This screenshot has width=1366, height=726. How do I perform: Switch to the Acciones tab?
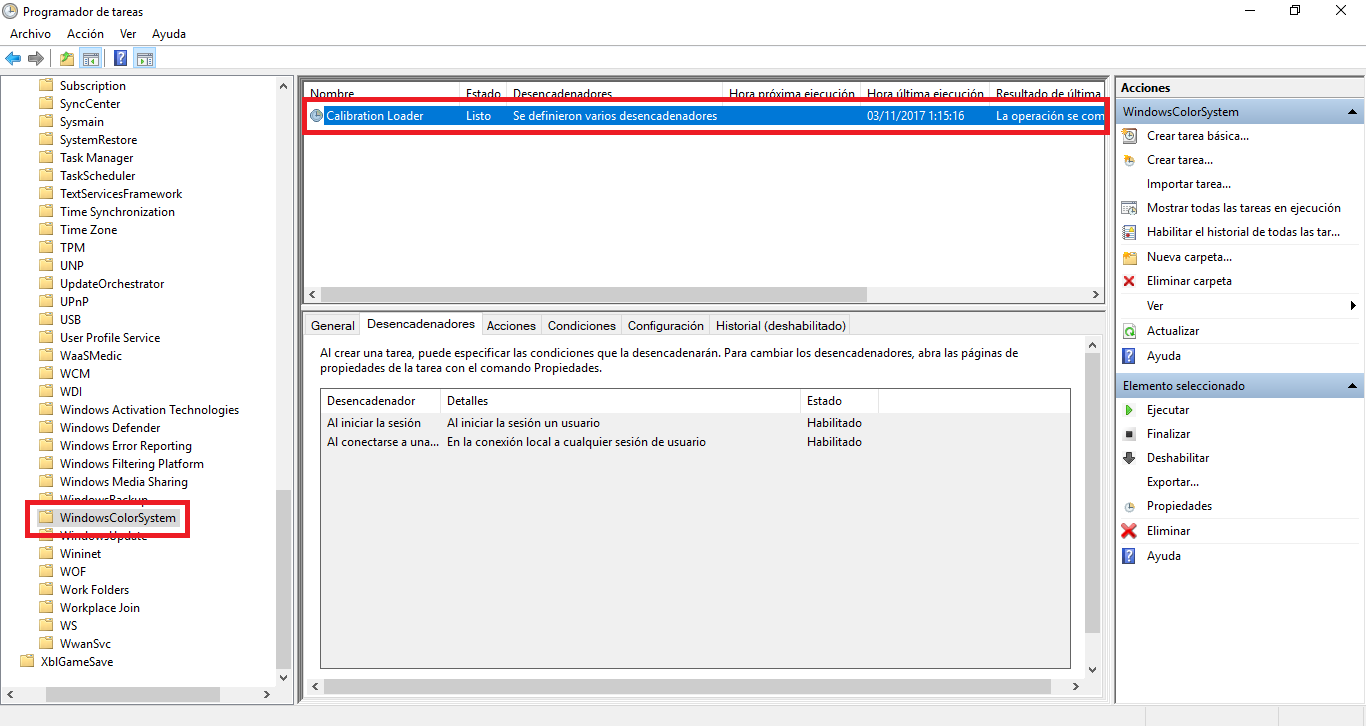(x=511, y=326)
